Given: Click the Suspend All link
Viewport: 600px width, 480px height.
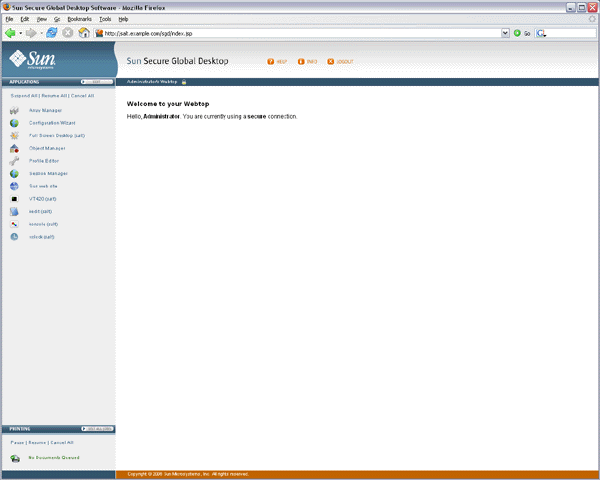Looking at the screenshot, I should coord(24,96).
